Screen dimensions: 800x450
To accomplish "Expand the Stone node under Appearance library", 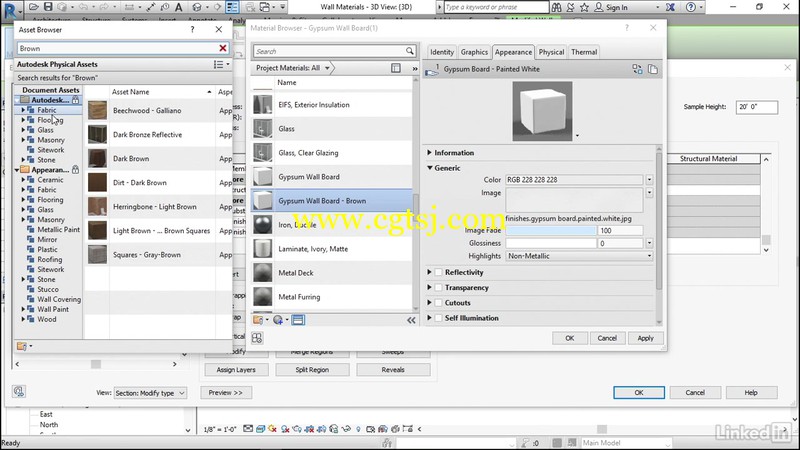I will tap(23, 280).
